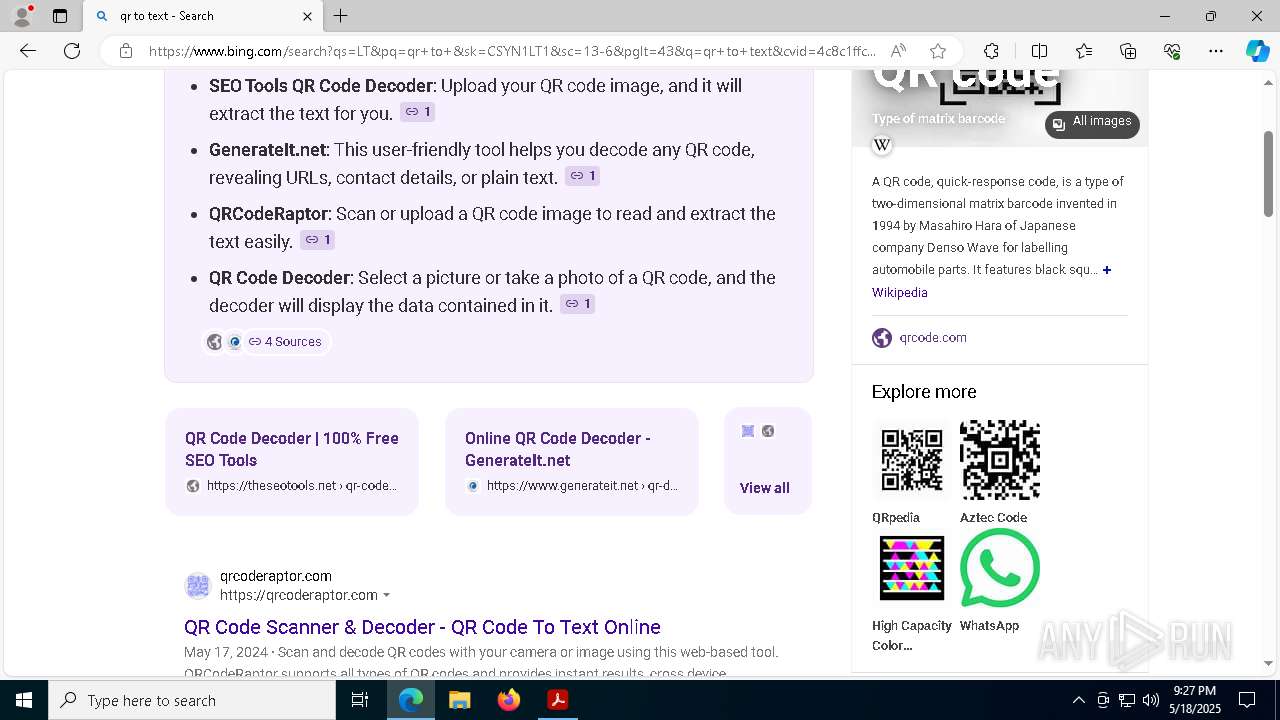Image resolution: width=1280 pixels, height=720 pixels.
Task: Click scrollbar down arrow
Action: click(x=1269, y=663)
